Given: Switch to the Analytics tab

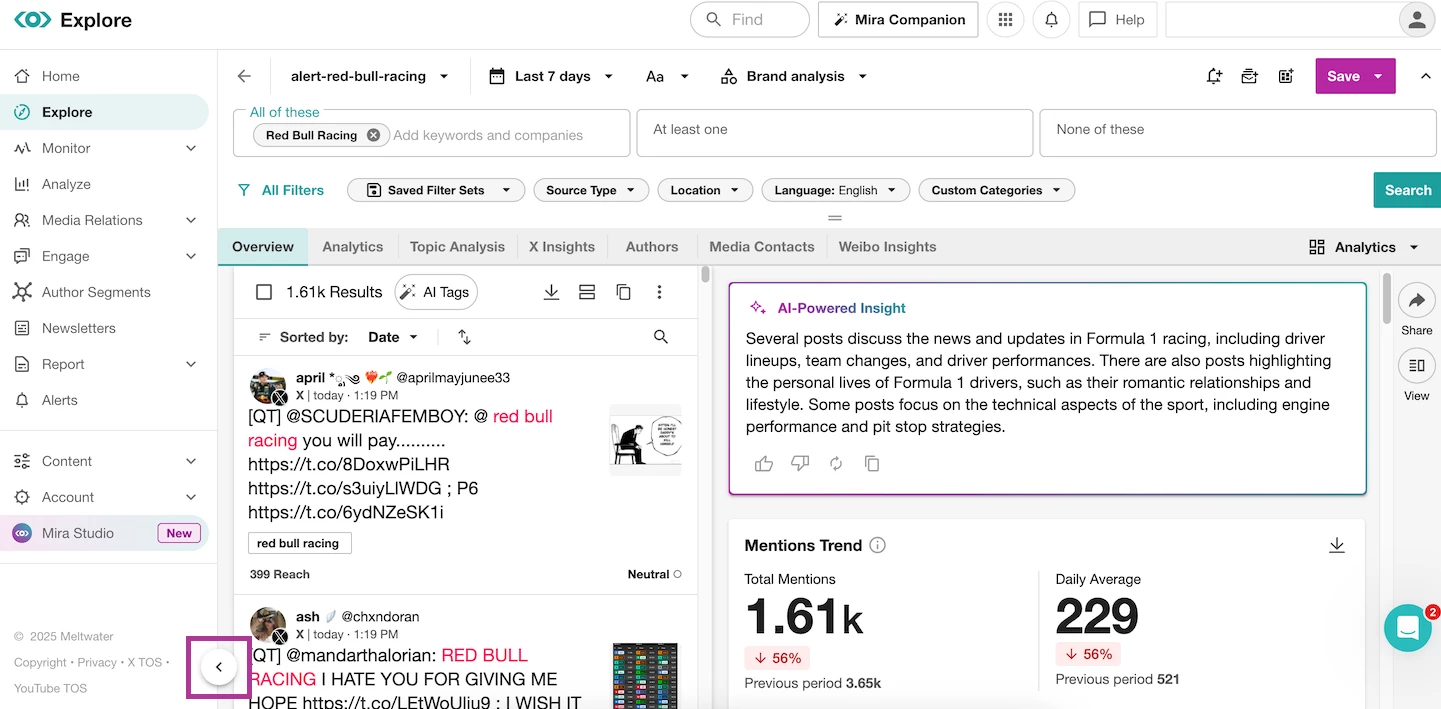Looking at the screenshot, I should (x=353, y=247).
